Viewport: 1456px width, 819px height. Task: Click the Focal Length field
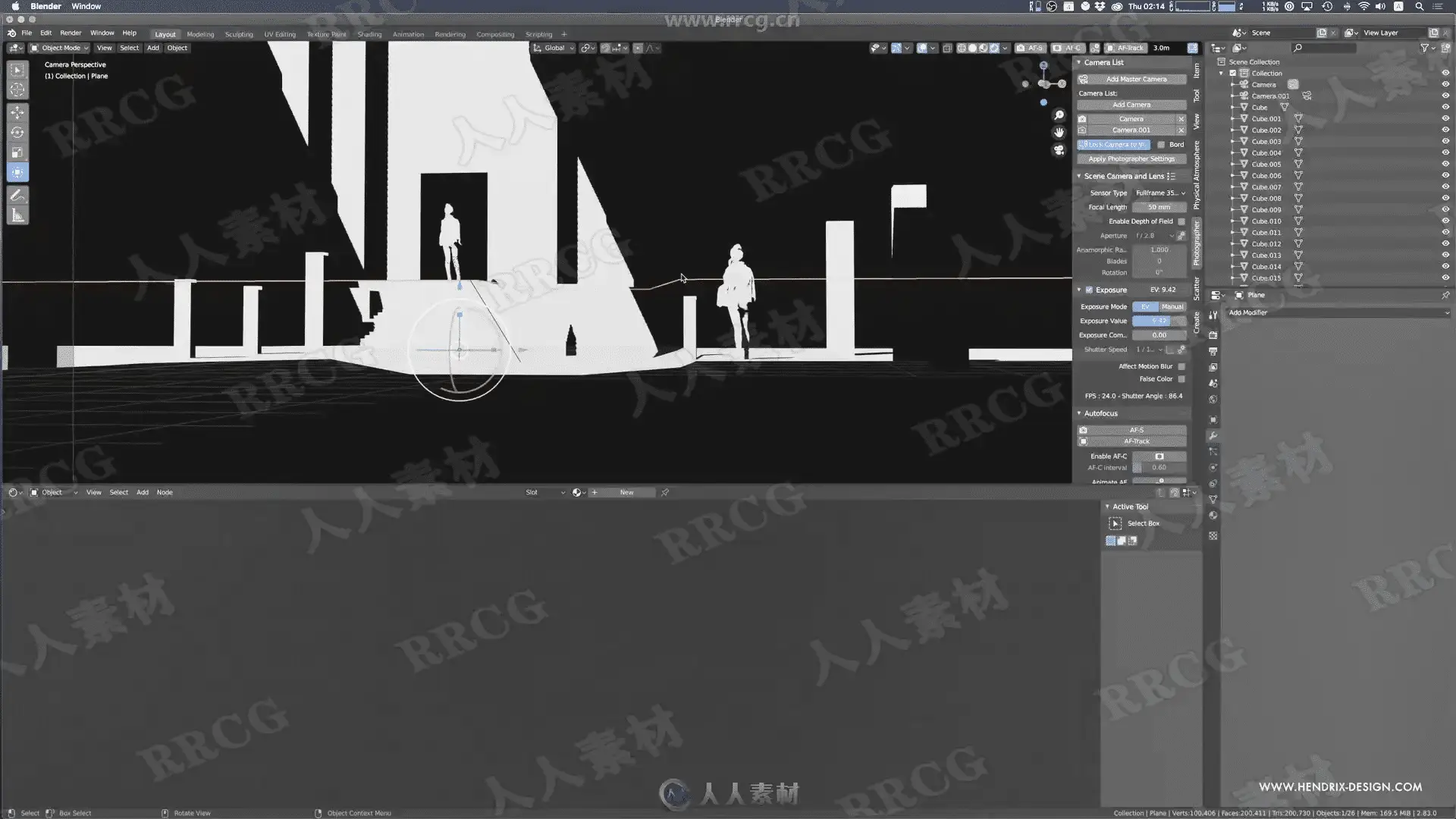[x=1159, y=207]
